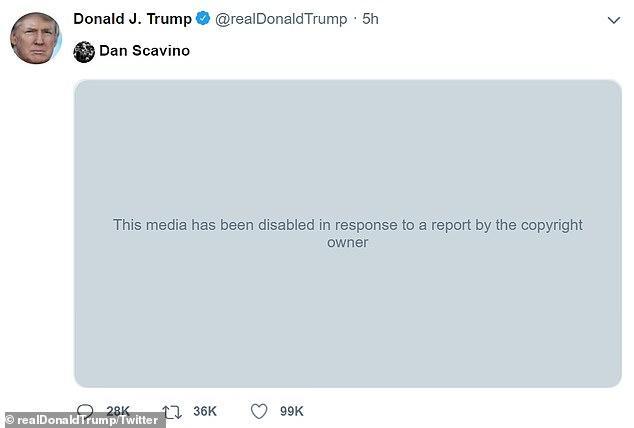Click 'realDonaldTrump' in the watermark caption

[x=66, y=420]
